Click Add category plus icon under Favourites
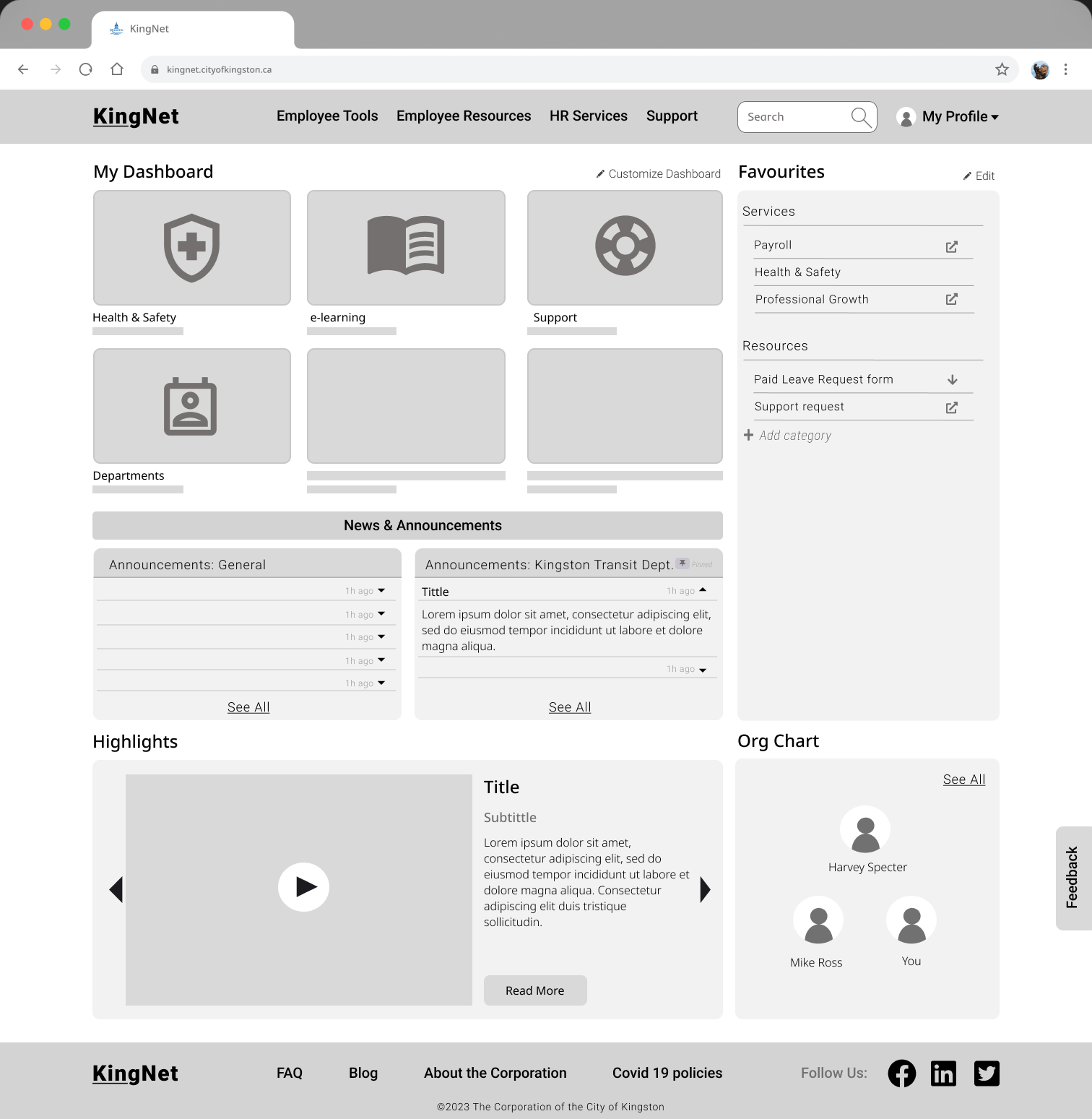The height and width of the screenshot is (1119, 1092). click(x=749, y=435)
